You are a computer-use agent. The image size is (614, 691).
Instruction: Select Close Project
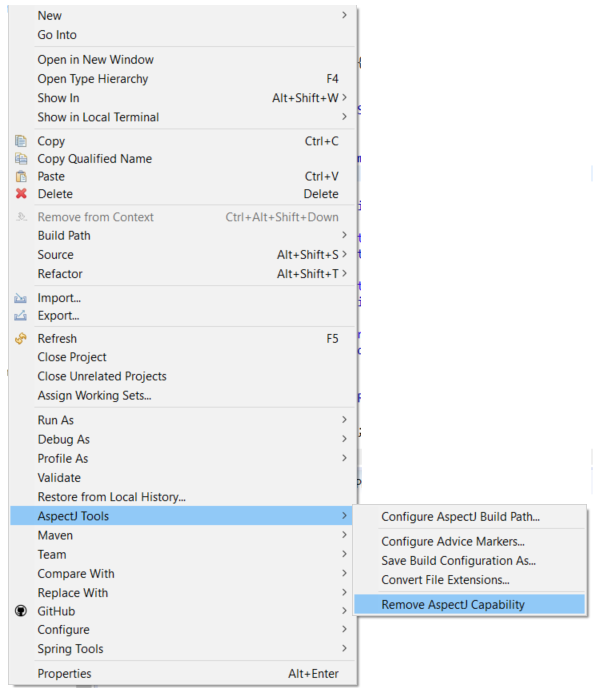point(182,357)
